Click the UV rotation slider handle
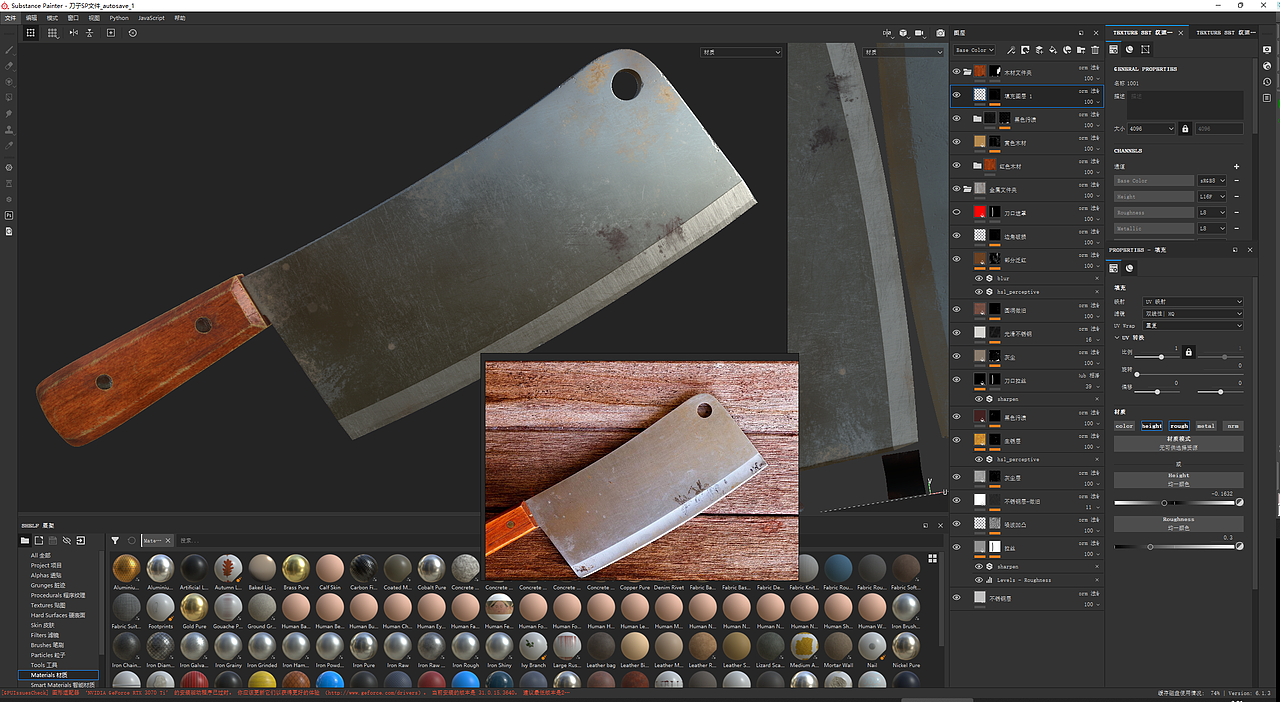The image size is (1280, 702). click(1137, 374)
